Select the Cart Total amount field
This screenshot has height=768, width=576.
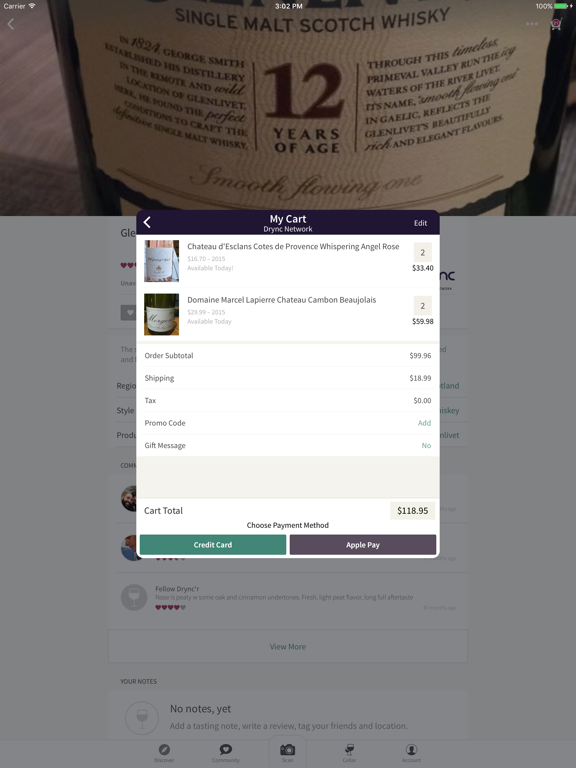[412, 510]
